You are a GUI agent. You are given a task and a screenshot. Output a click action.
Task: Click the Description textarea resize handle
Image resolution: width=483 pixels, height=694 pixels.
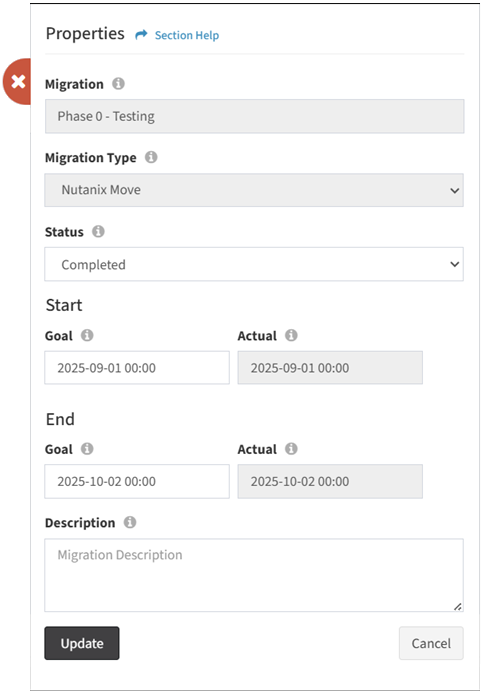tap(458, 607)
